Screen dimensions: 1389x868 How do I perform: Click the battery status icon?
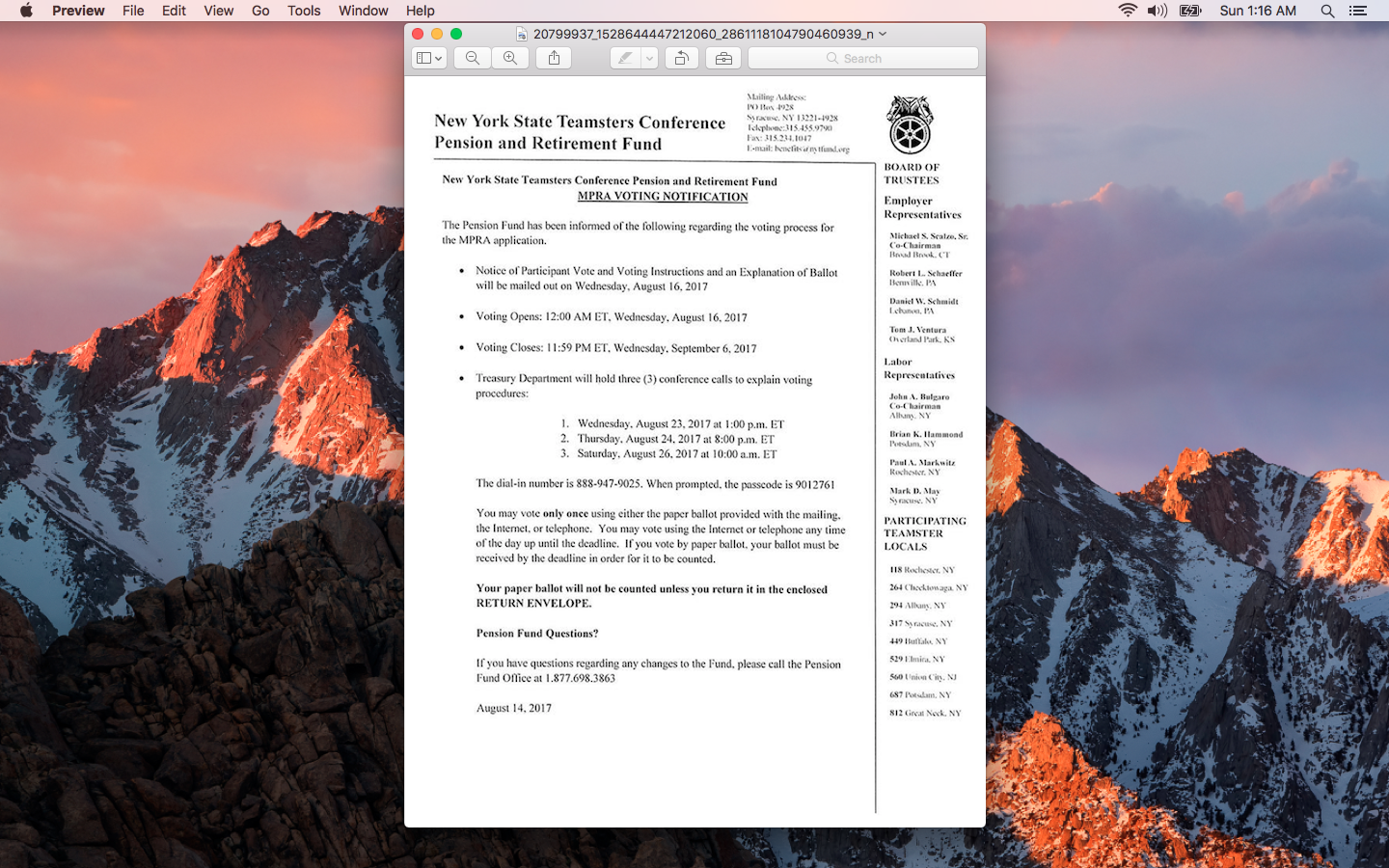coord(1190,11)
